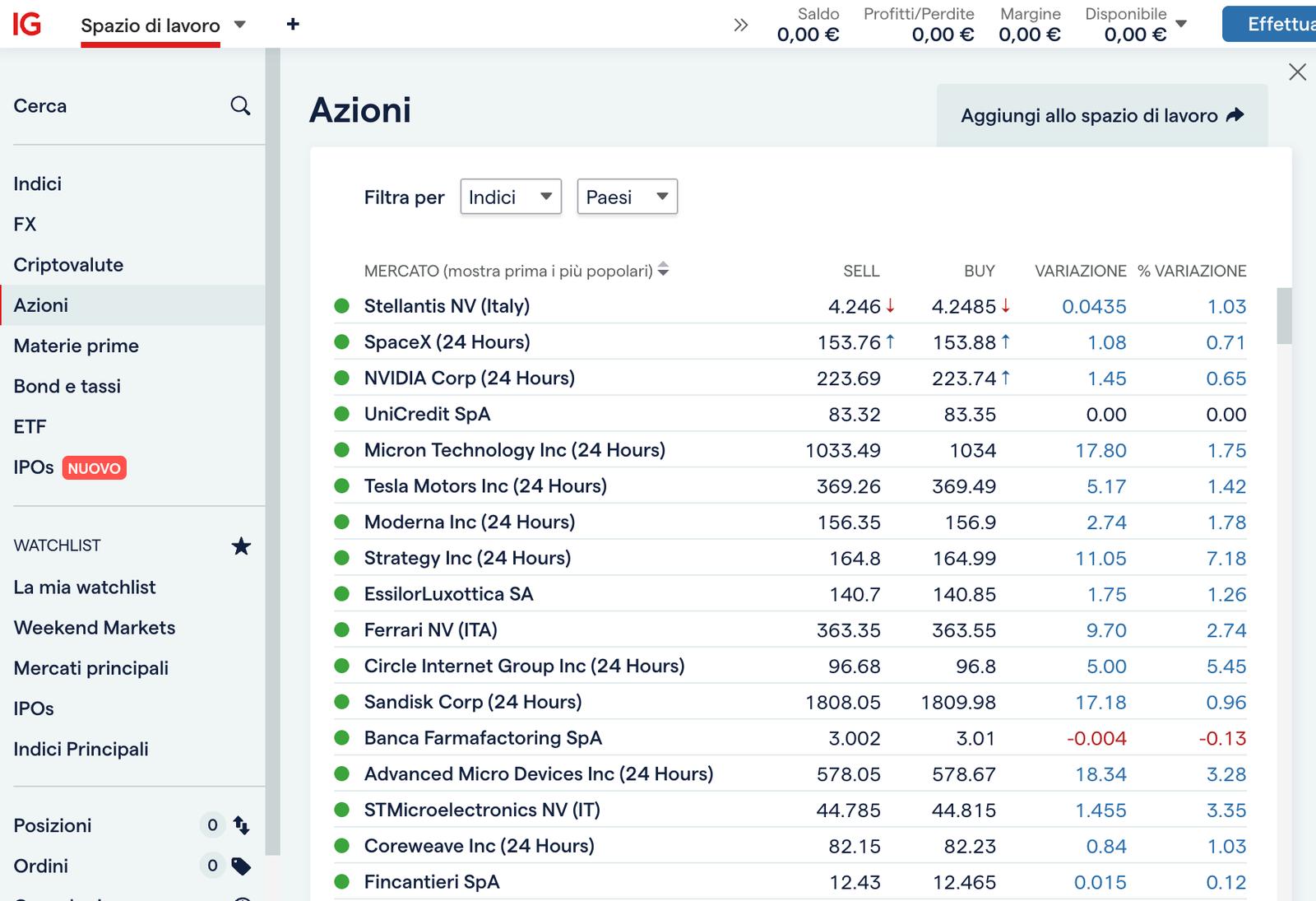Click the Cerca search field
The image size is (1316, 901).
(x=132, y=105)
